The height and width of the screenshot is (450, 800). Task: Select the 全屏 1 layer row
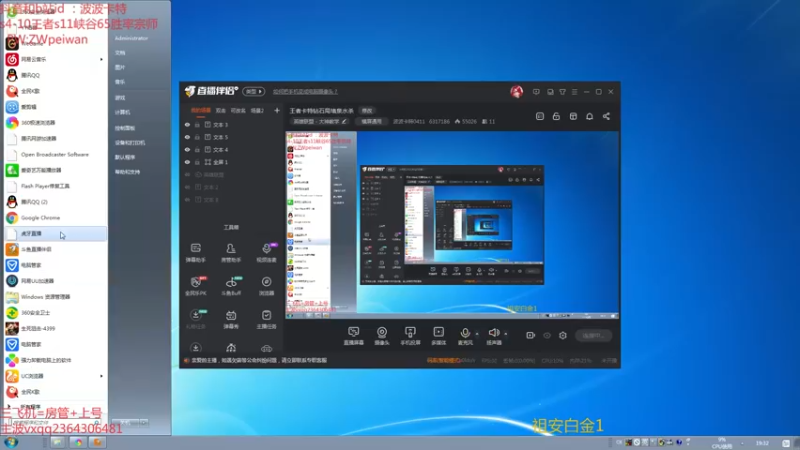232,162
